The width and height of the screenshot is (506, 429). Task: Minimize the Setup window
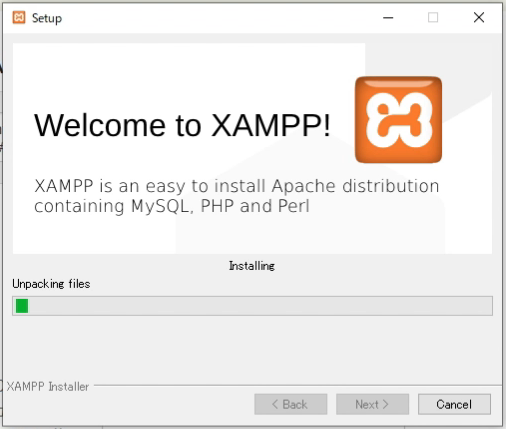click(388, 18)
